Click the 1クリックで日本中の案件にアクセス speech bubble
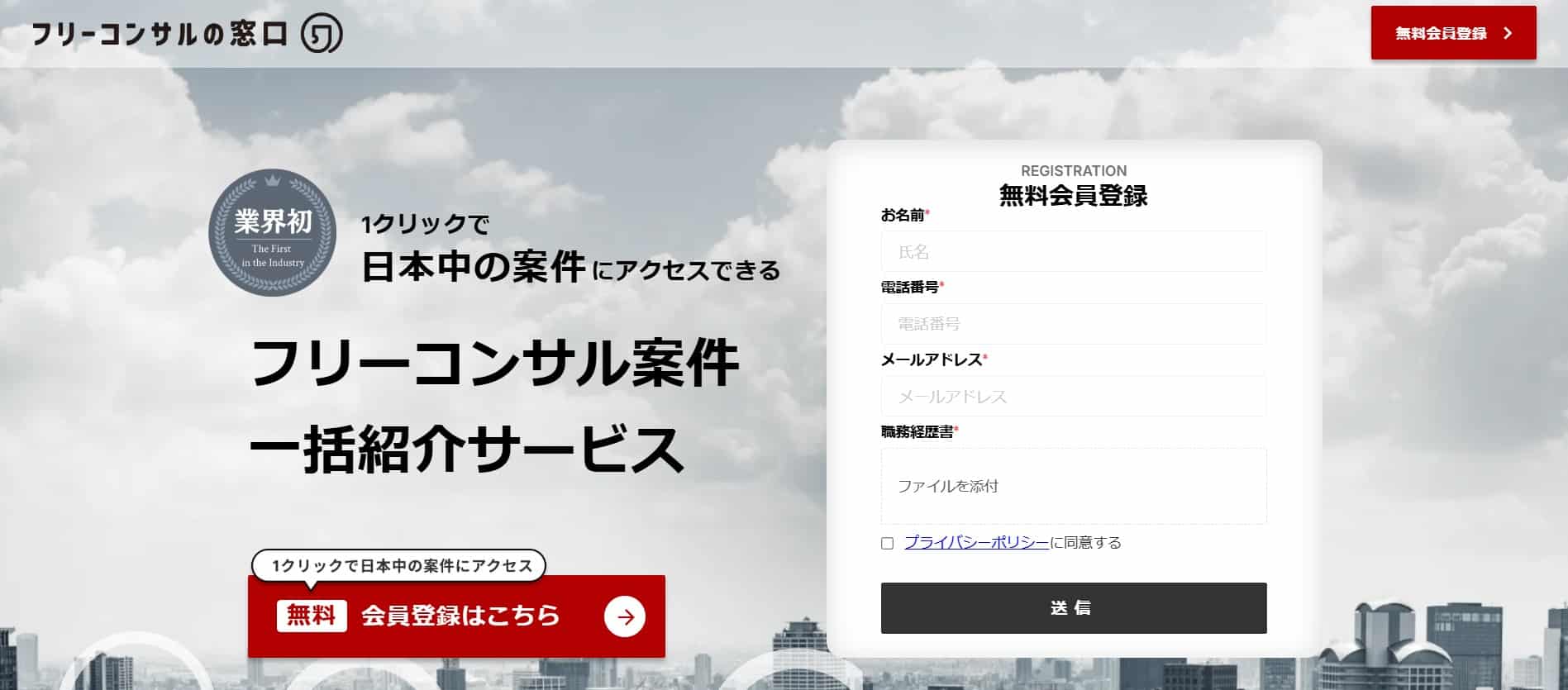 pyautogui.click(x=398, y=566)
